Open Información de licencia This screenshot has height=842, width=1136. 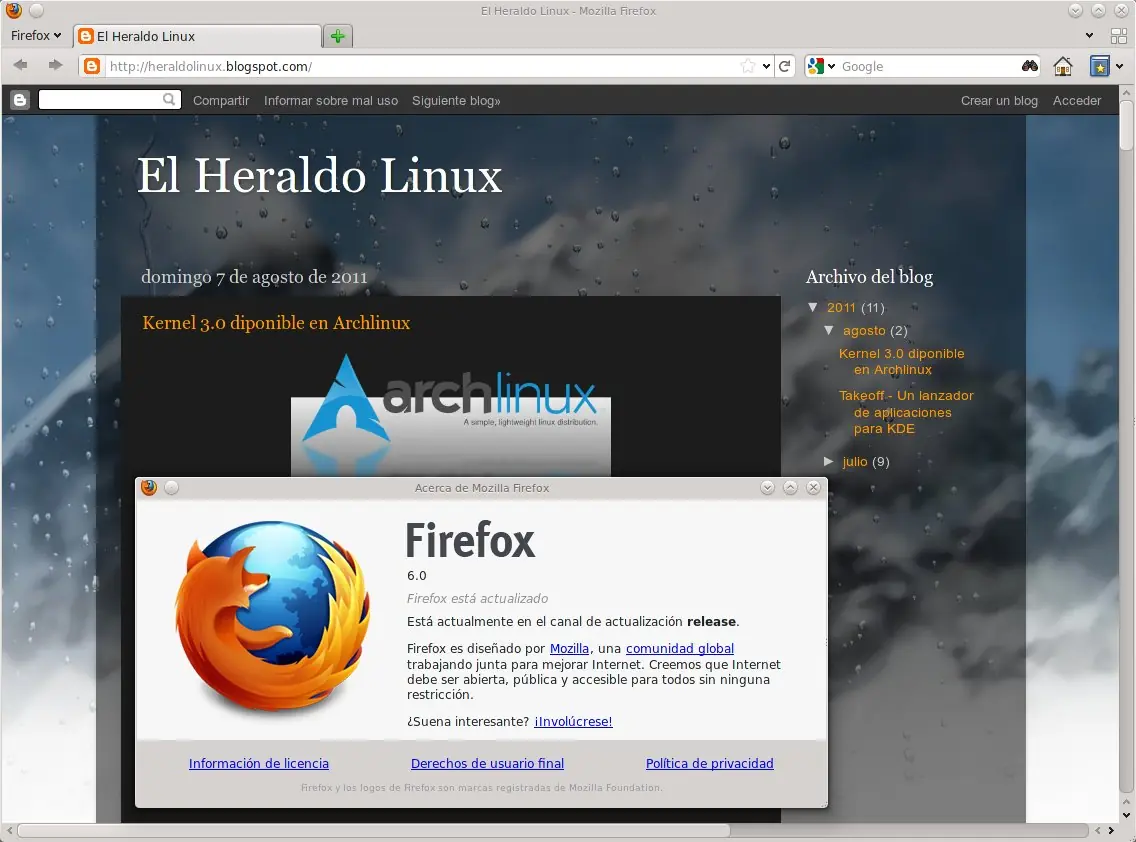click(259, 763)
